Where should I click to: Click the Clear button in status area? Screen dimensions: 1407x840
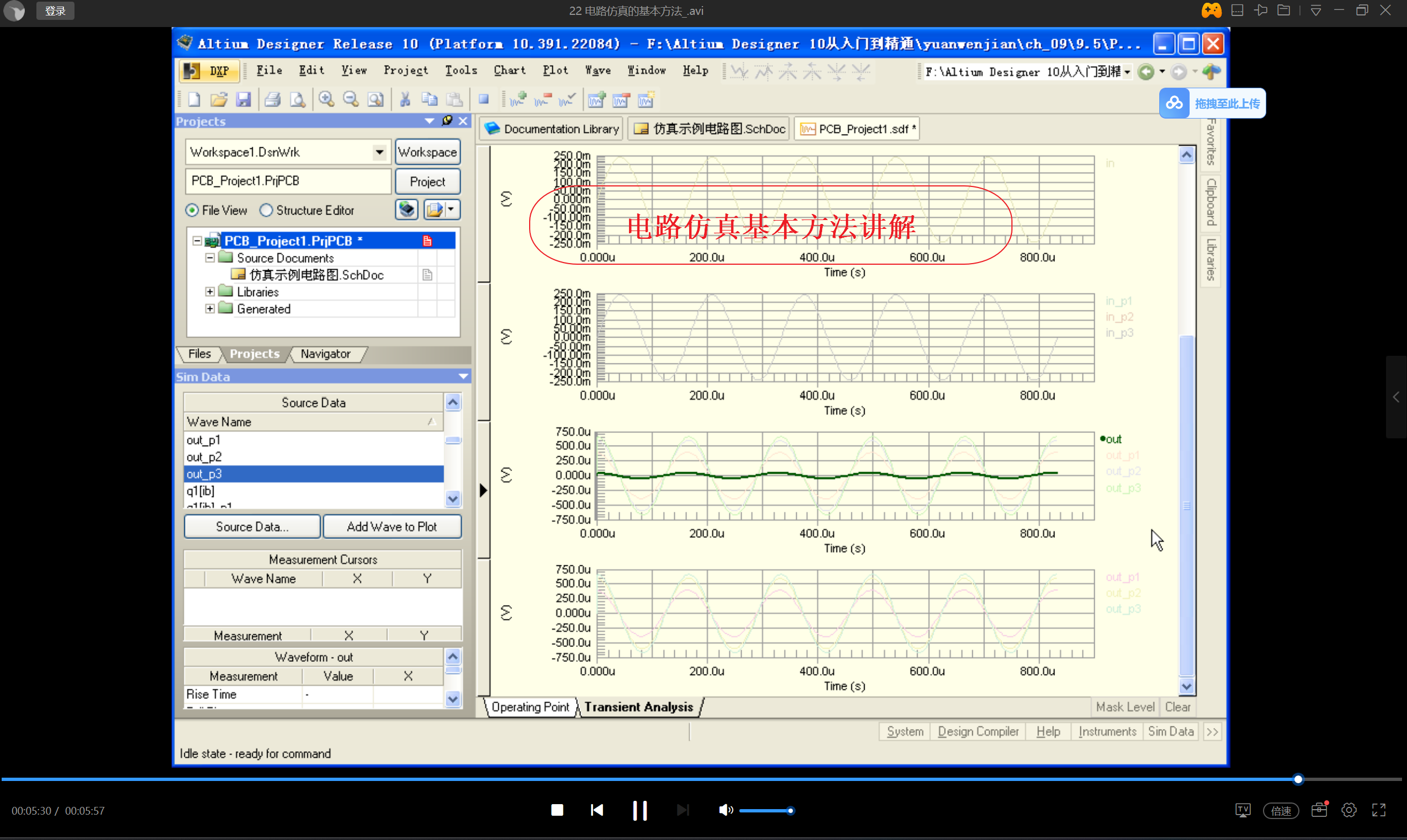pos(1177,707)
